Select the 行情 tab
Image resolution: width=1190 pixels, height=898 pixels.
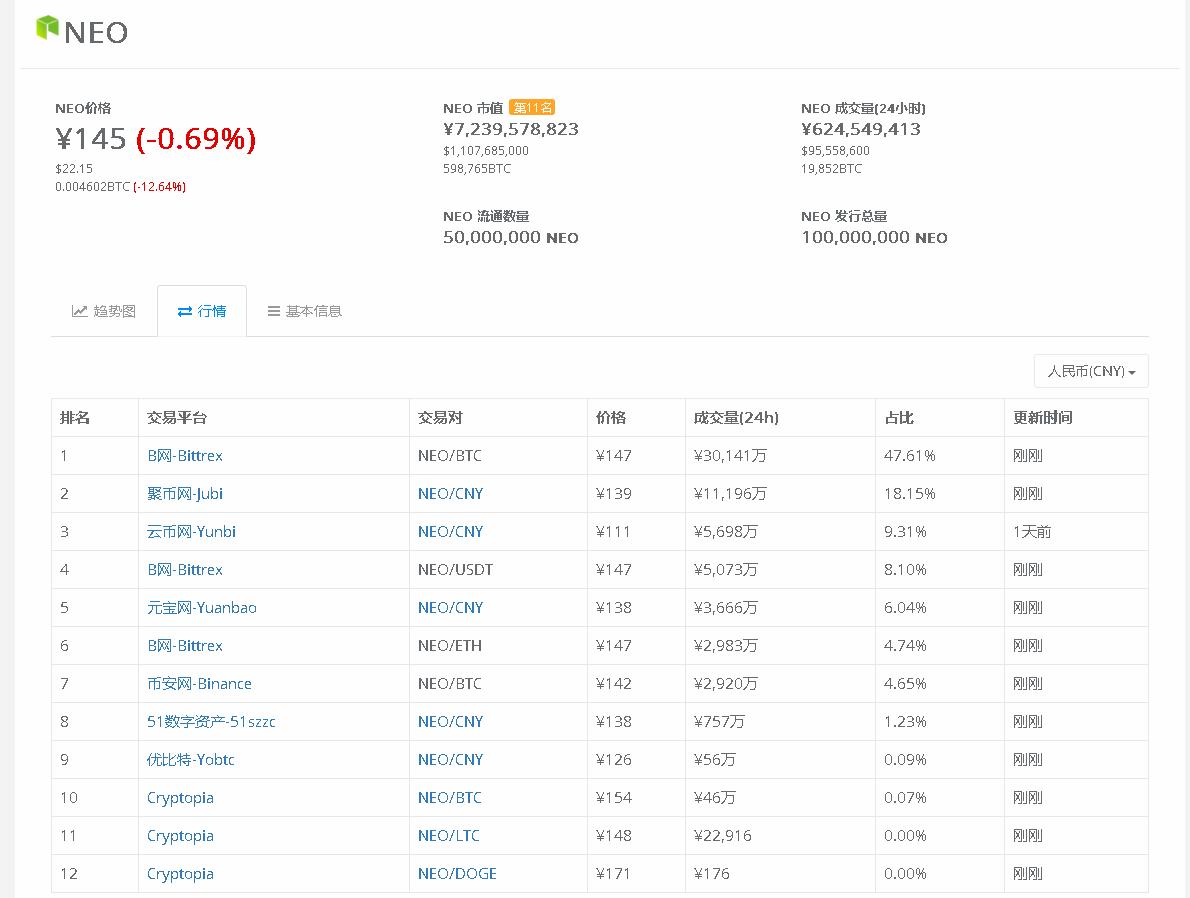201,311
